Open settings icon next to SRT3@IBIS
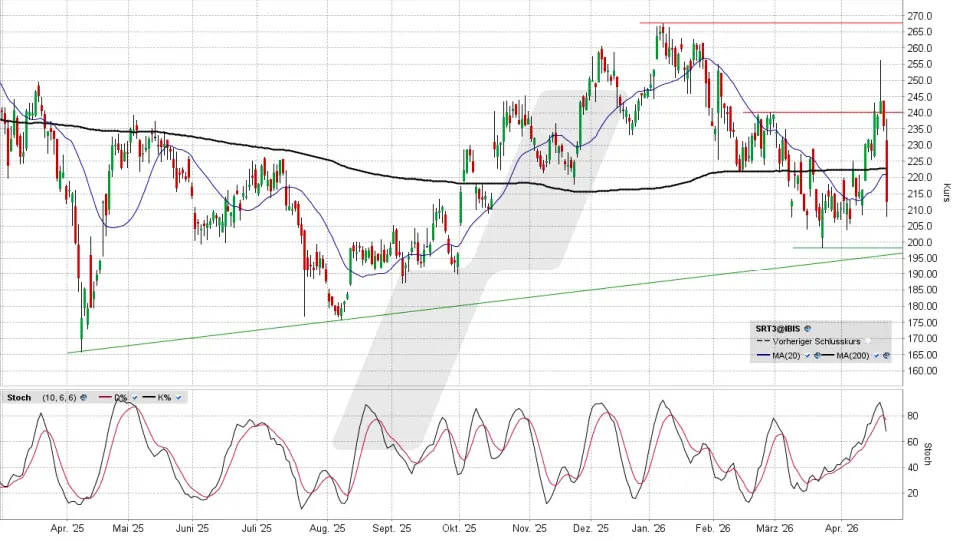Screen dimensions: 960x540 tap(808, 329)
